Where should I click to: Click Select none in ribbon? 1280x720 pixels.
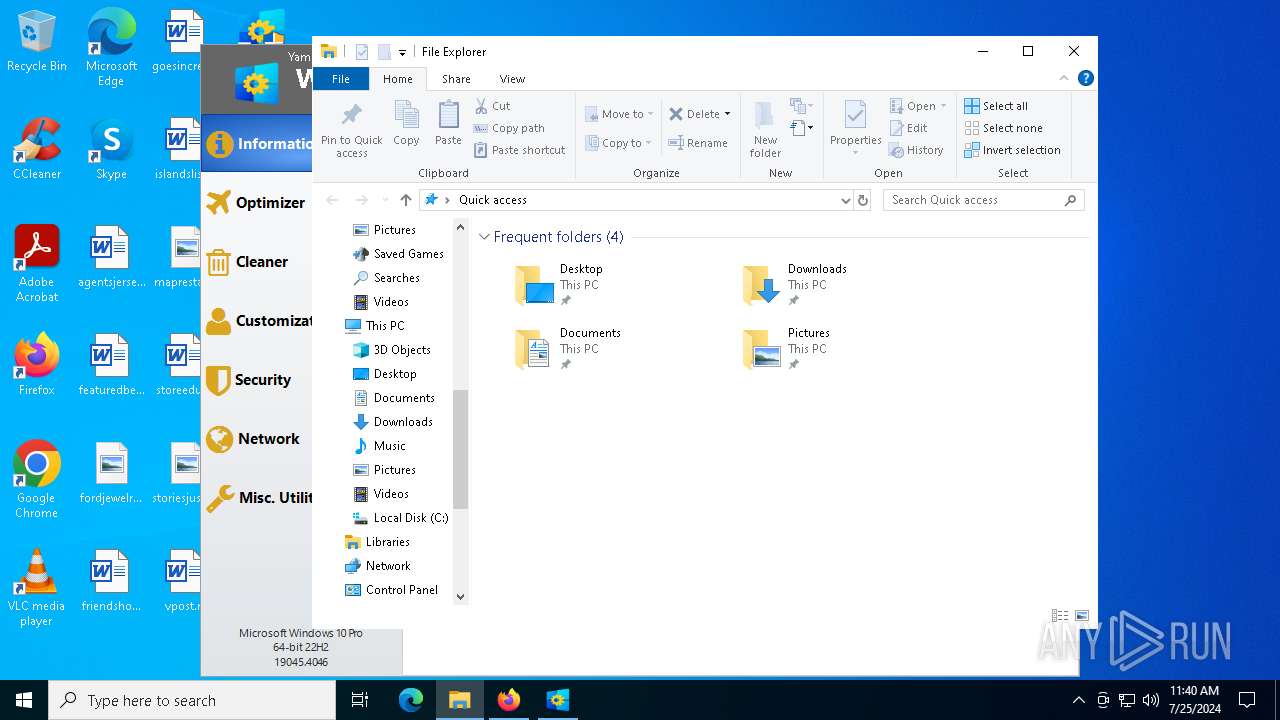(1003, 128)
